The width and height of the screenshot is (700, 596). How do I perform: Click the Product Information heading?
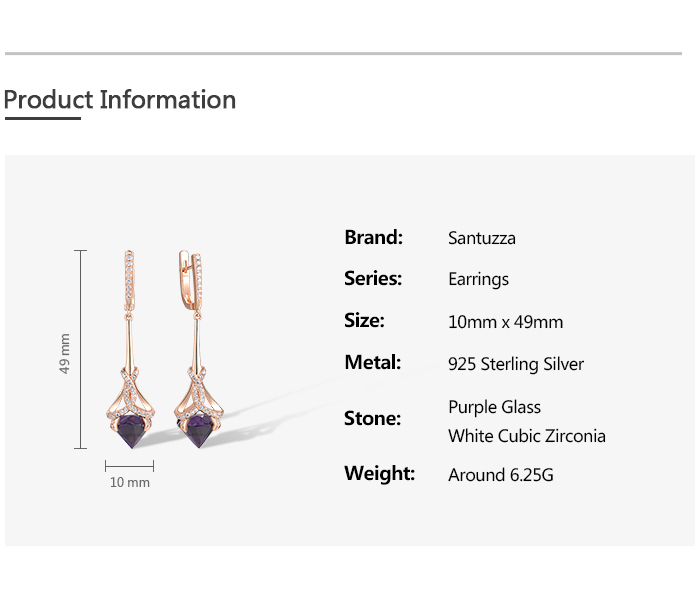coord(120,100)
